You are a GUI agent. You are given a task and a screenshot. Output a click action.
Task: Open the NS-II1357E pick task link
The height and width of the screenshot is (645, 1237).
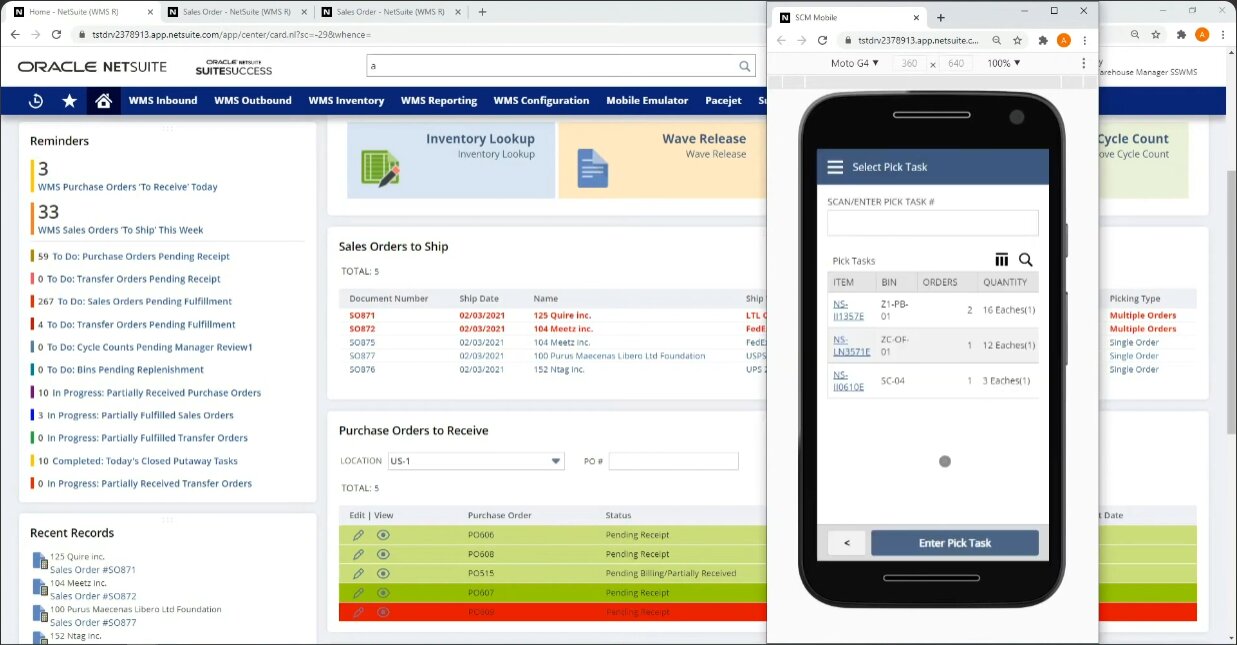pyautogui.click(x=848, y=310)
